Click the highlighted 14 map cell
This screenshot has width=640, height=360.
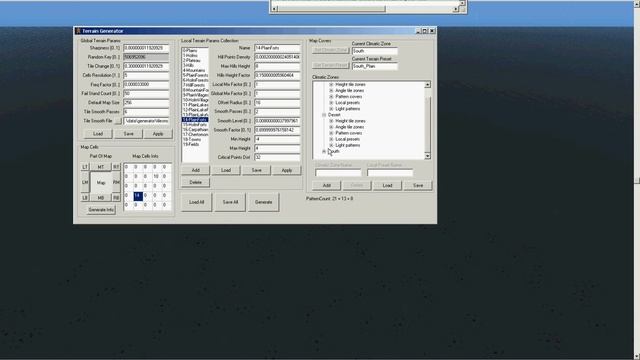[138, 196]
